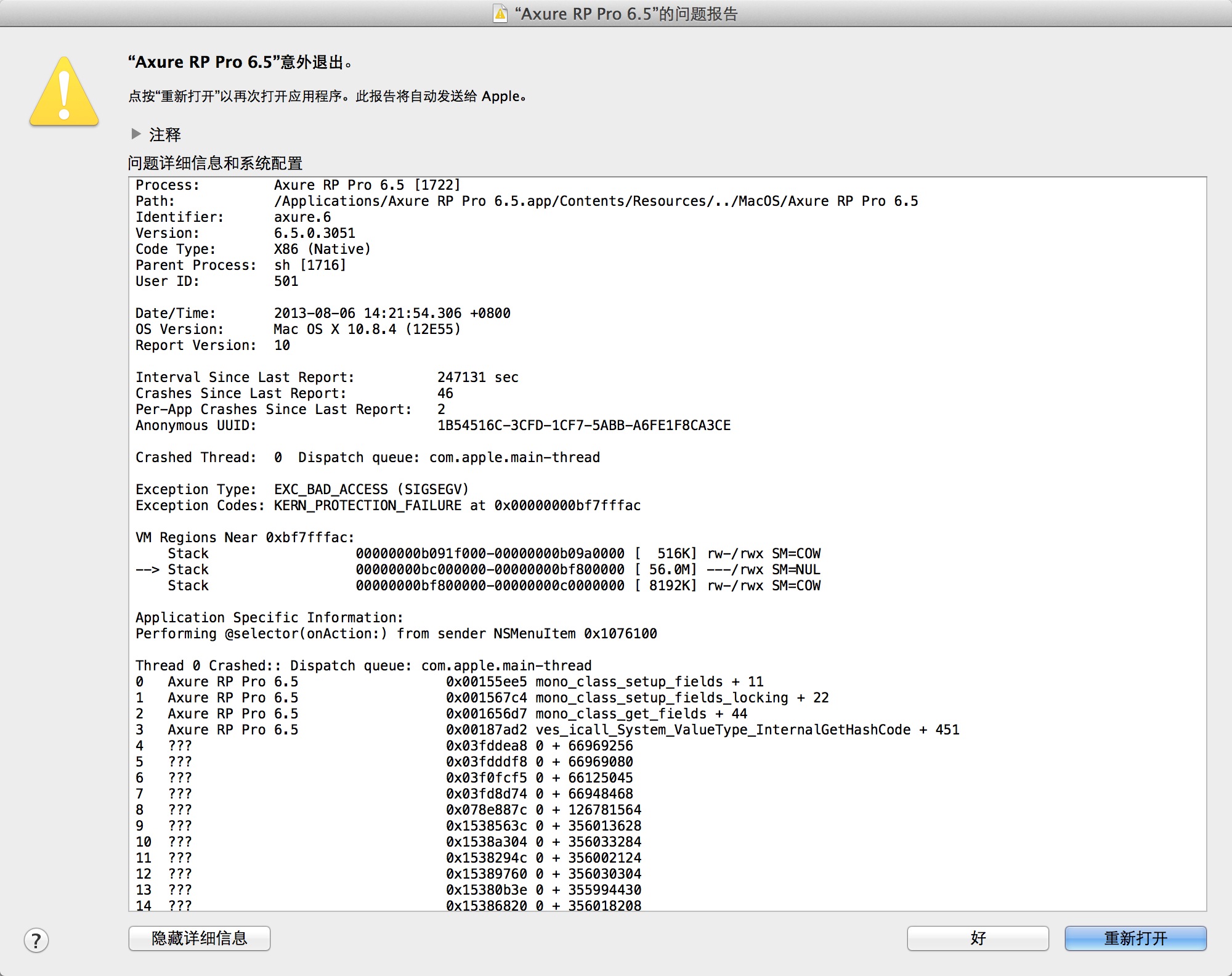Screen dimensions: 1232x976
Task: Click the 隐藏详细信息 button
Action: tap(200, 938)
